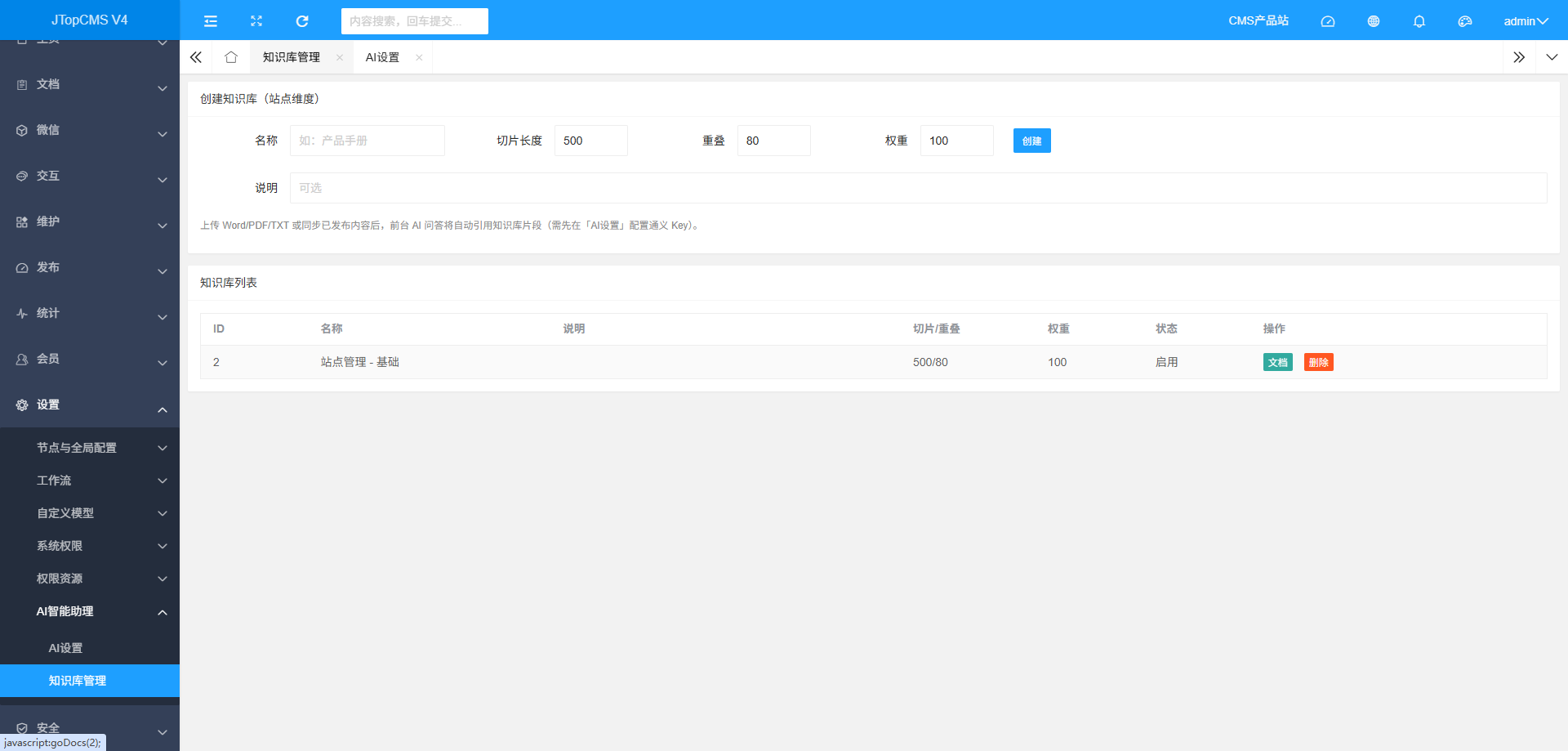Image resolution: width=1568 pixels, height=751 pixels.
Task: Open the dashboard gauge icon in header
Action: [x=1328, y=21]
